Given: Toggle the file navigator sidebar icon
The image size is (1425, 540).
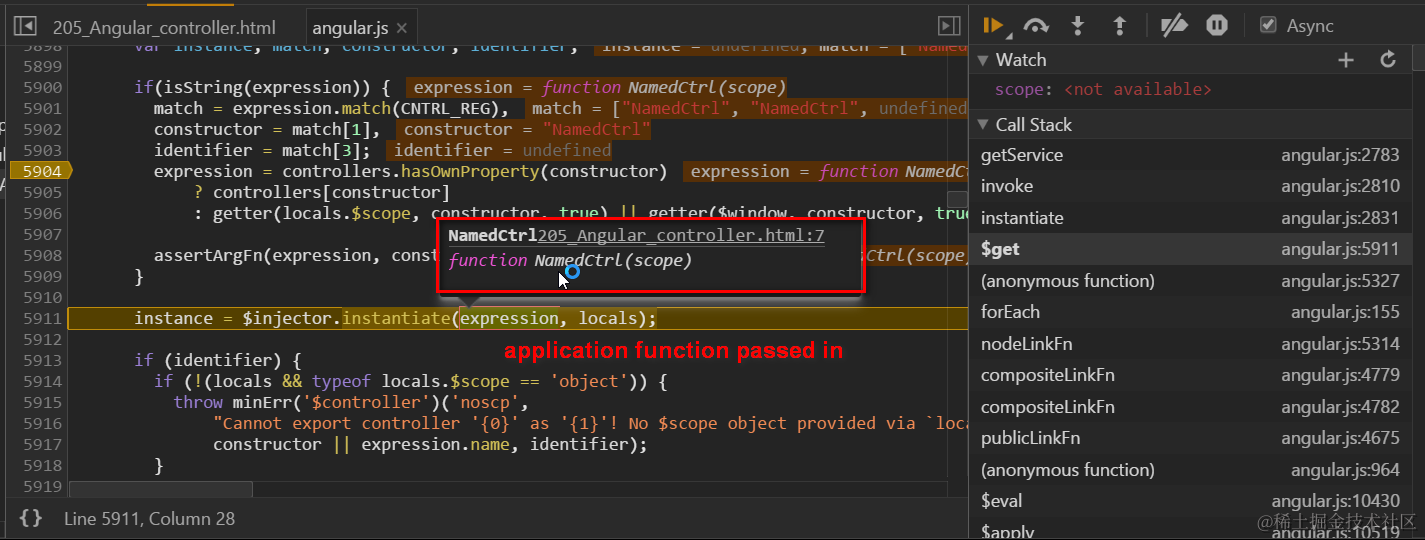Looking at the screenshot, I should tap(26, 27).
